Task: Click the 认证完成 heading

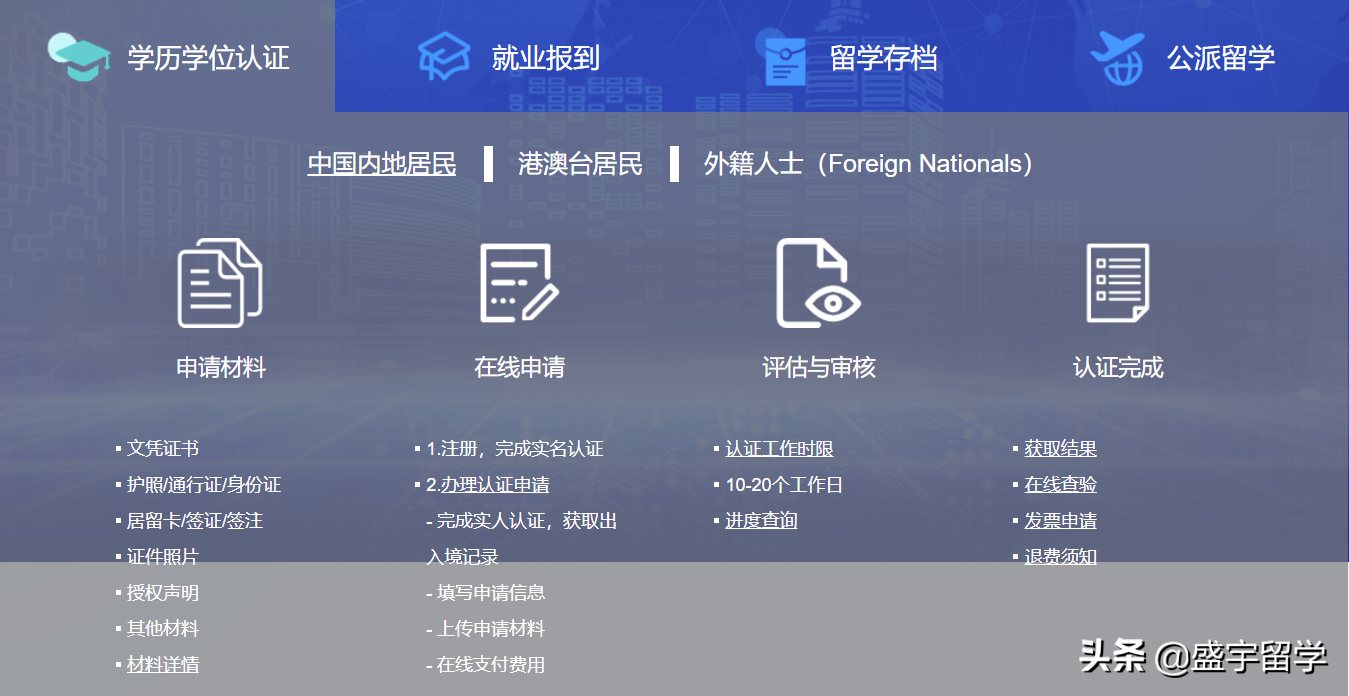Action: click(x=1118, y=368)
